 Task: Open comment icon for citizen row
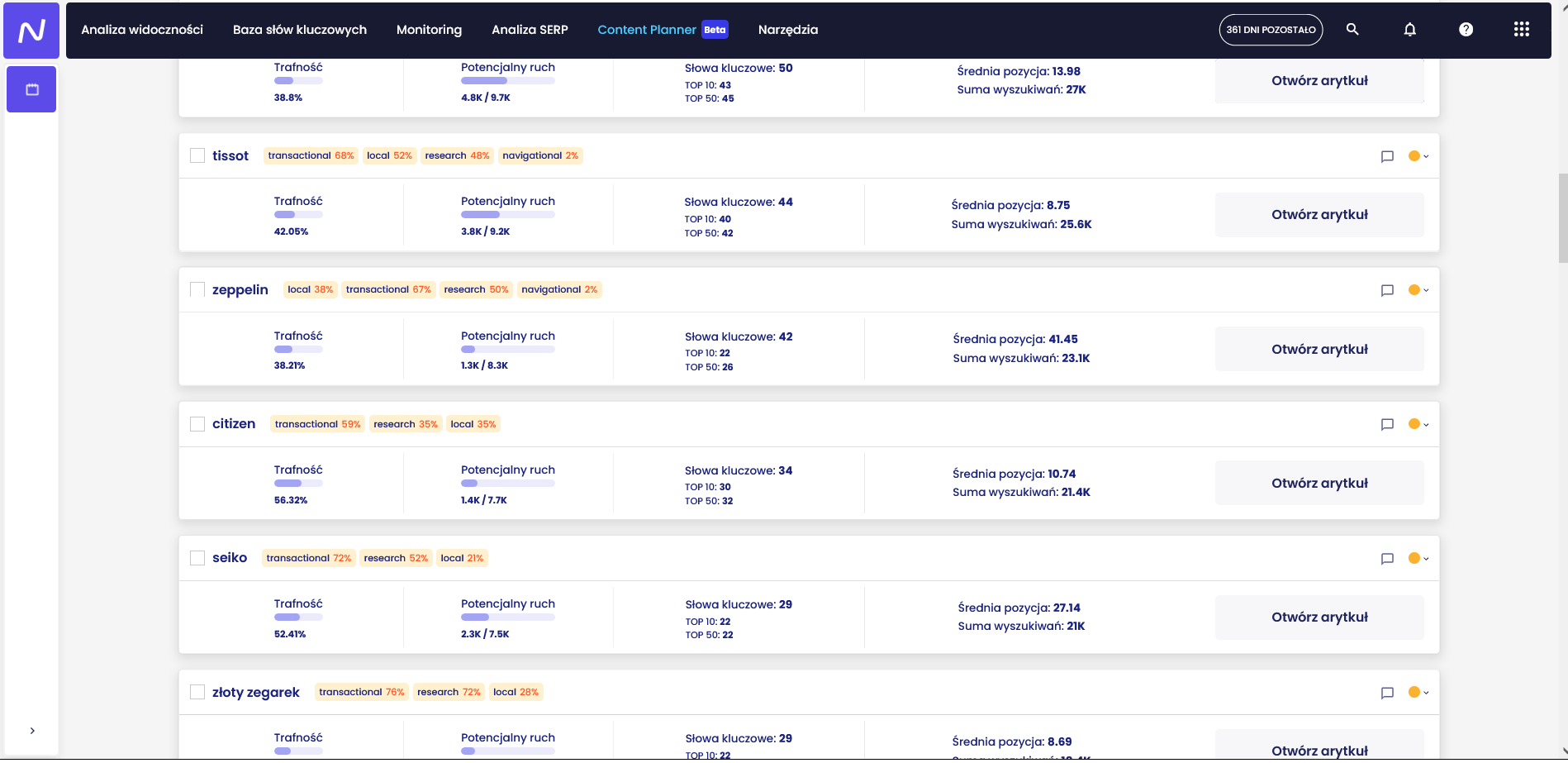point(1387,424)
